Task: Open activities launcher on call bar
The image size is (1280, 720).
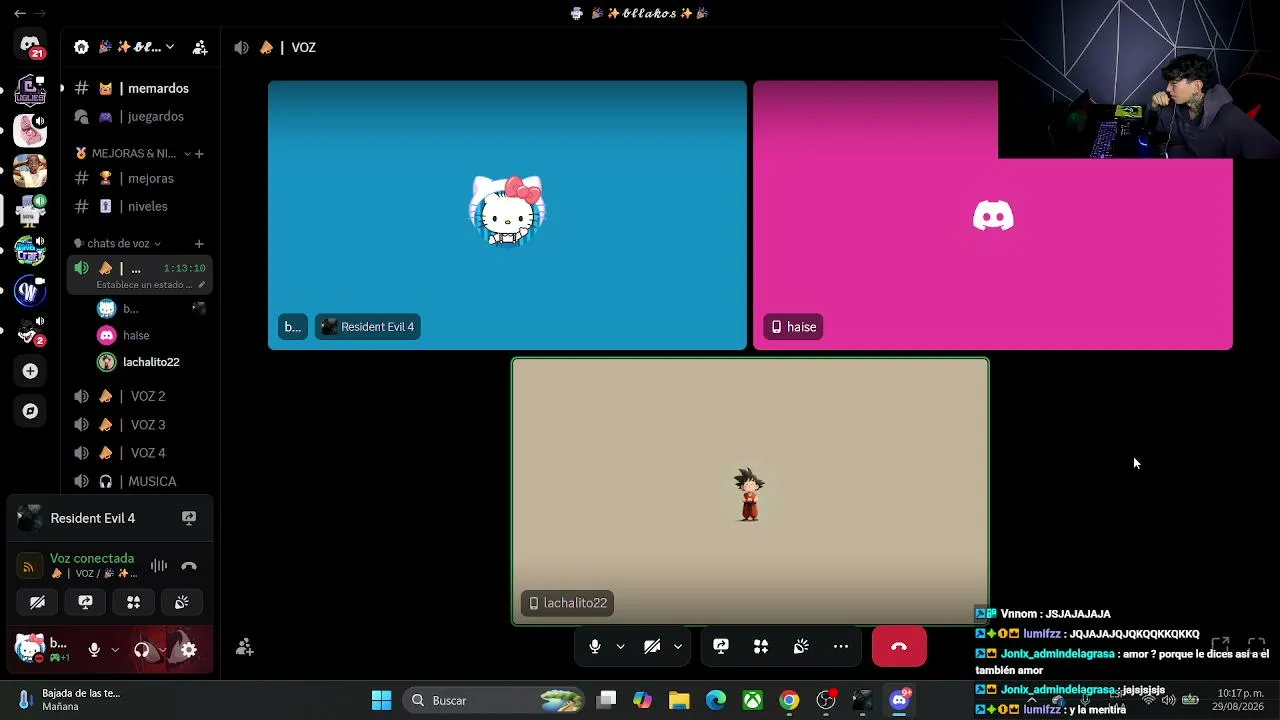Action: 761,647
